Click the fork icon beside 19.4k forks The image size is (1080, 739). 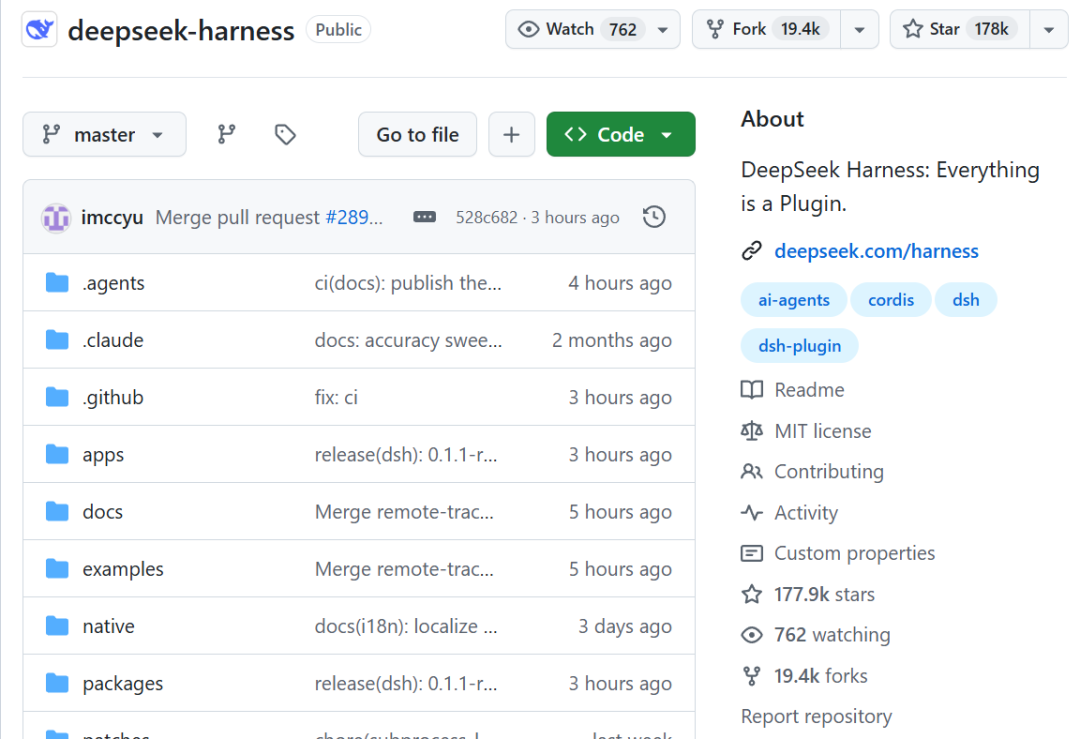(x=751, y=676)
